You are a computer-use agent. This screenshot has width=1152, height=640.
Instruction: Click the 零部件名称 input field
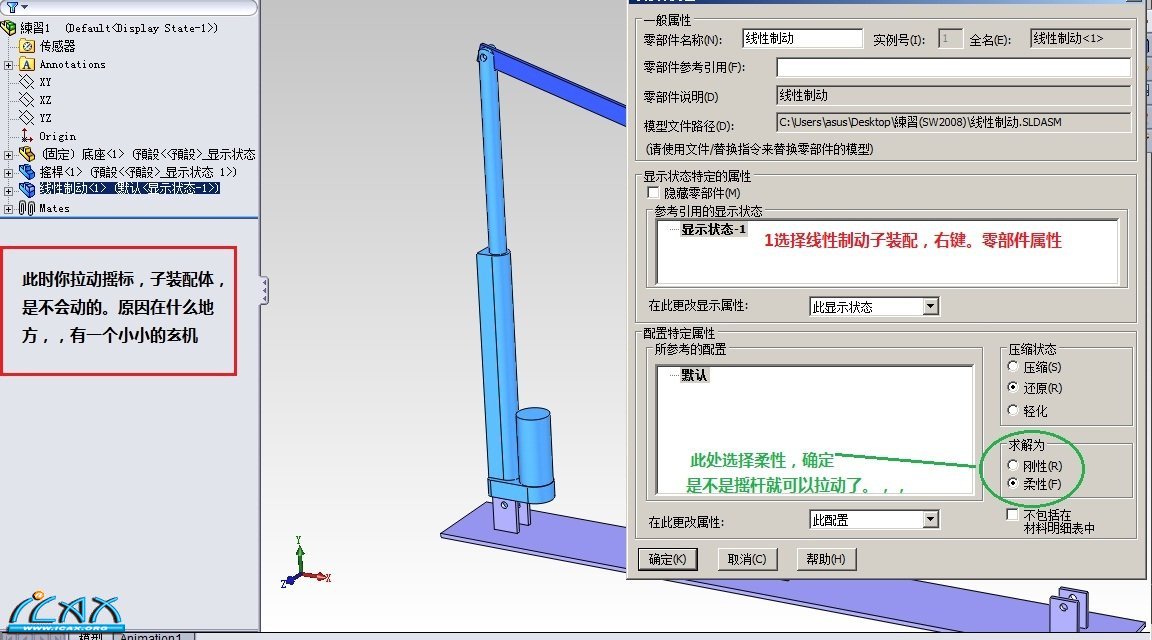tap(802, 38)
